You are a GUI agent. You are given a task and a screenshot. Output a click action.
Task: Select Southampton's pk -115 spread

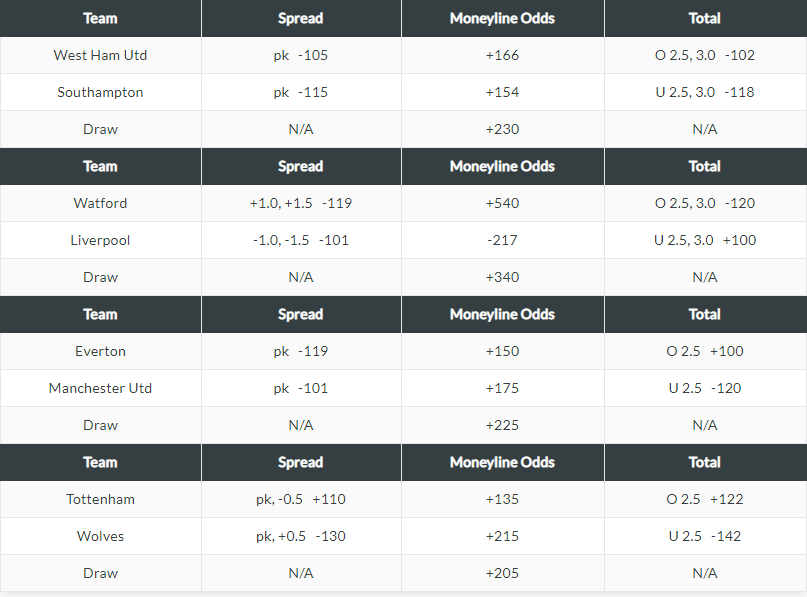pos(300,92)
